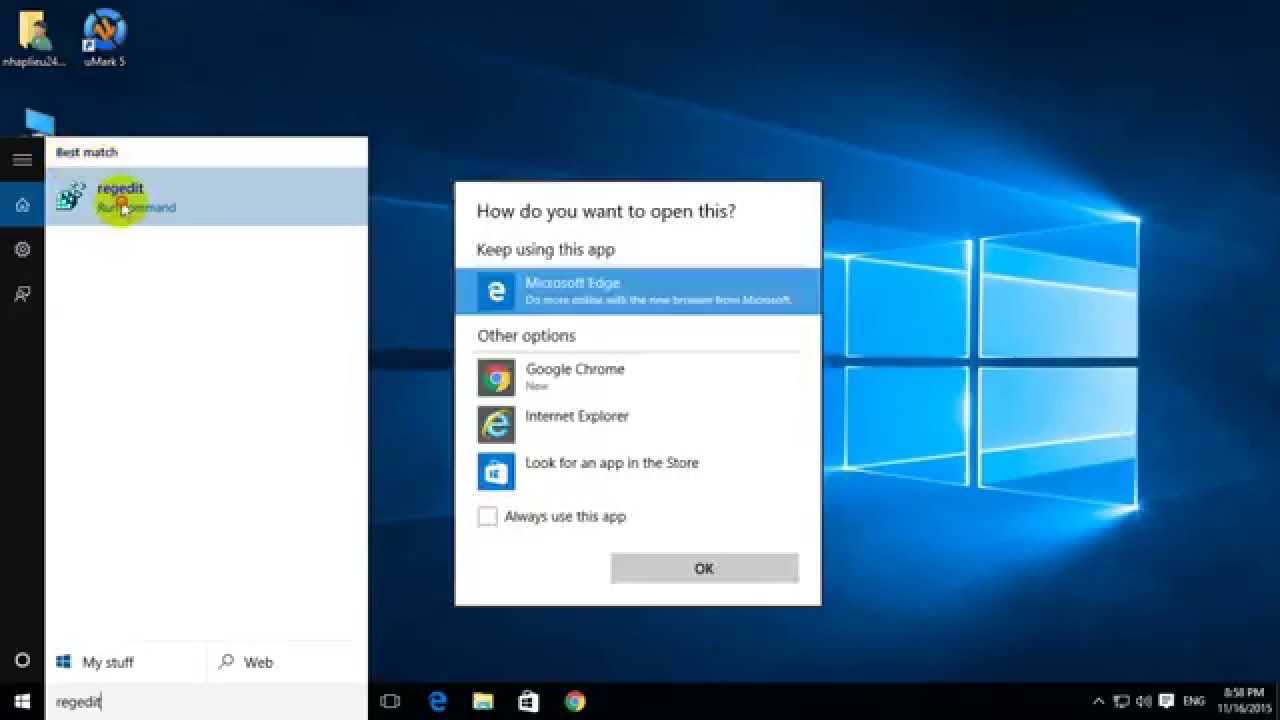Switch search results to Web
The height and width of the screenshot is (720, 1280).
246,662
